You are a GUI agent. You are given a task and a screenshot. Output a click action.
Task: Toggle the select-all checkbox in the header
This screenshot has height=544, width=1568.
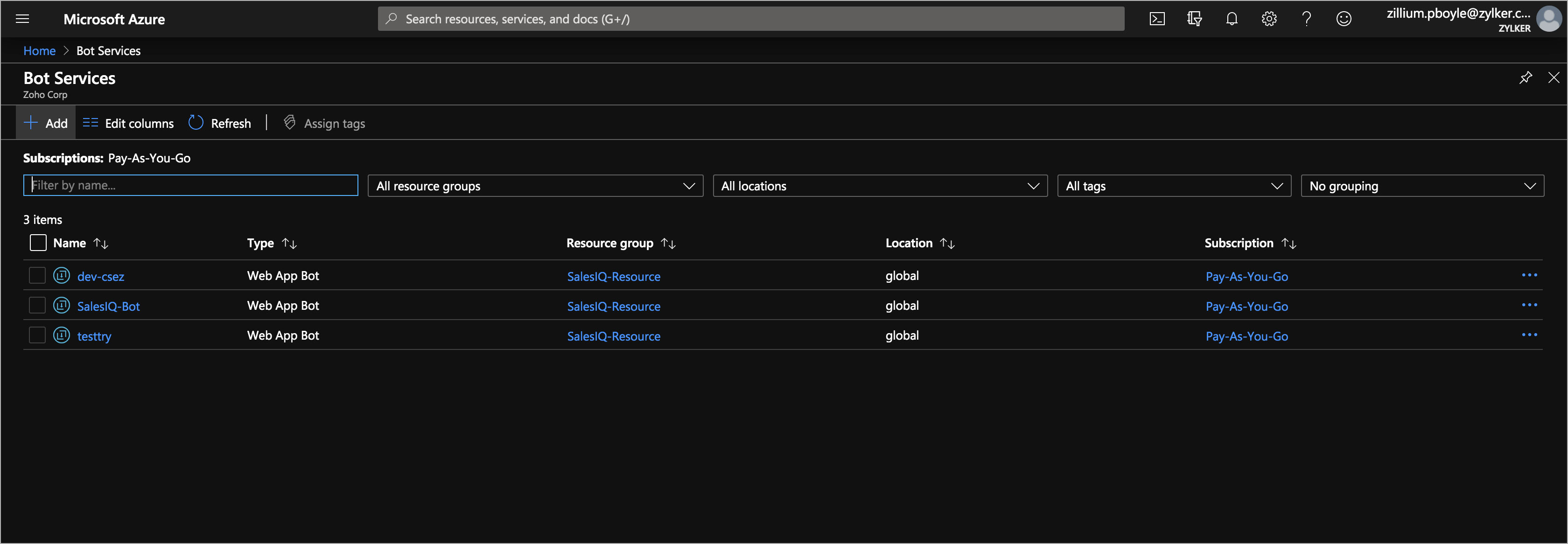pyautogui.click(x=38, y=243)
